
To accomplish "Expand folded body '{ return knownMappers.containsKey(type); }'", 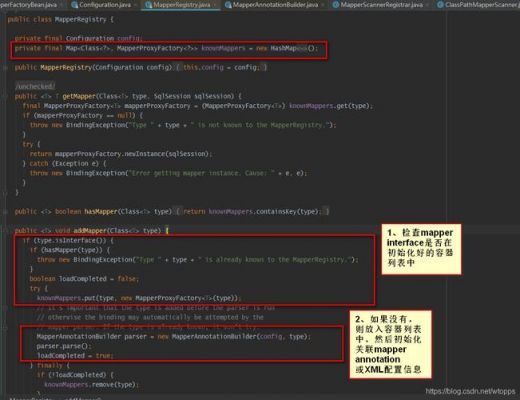I will click(252, 211).
